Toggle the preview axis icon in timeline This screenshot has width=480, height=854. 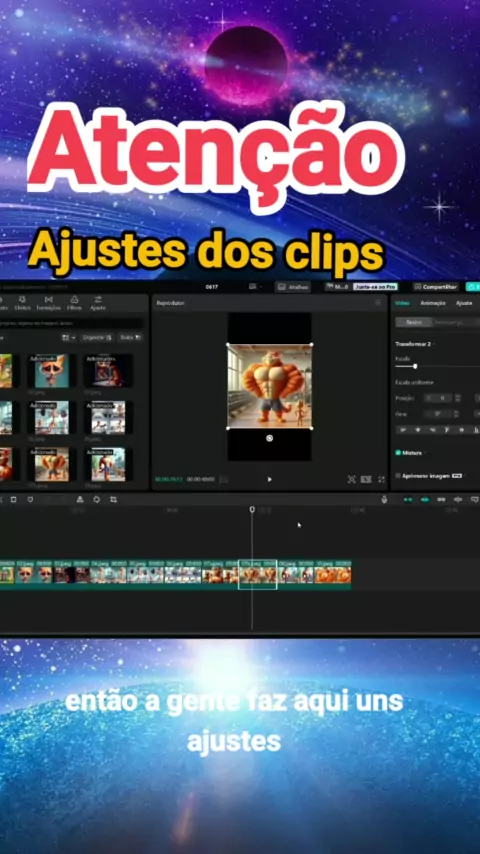[458, 499]
